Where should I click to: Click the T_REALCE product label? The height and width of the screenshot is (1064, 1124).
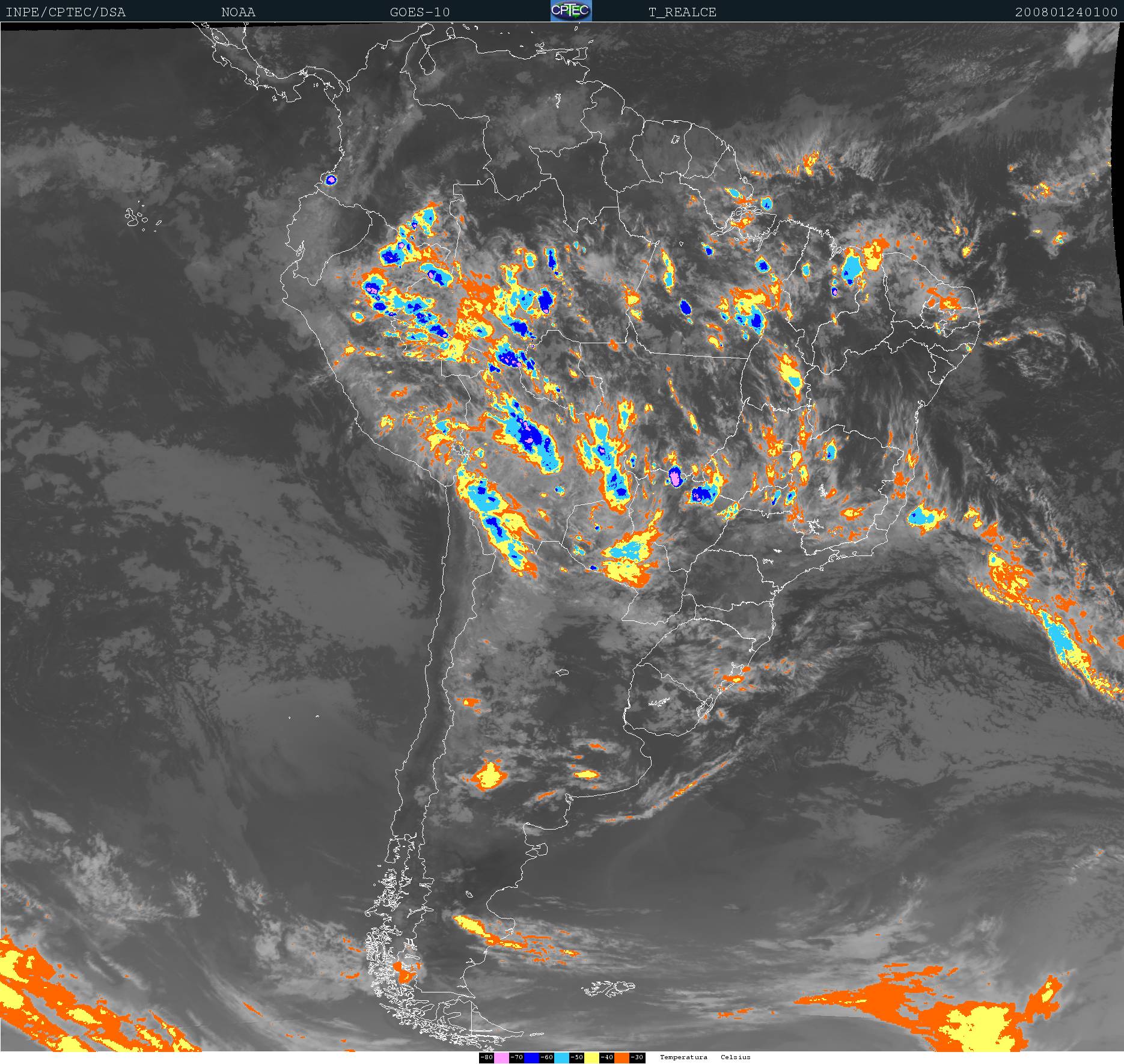[x=682, y=13]
